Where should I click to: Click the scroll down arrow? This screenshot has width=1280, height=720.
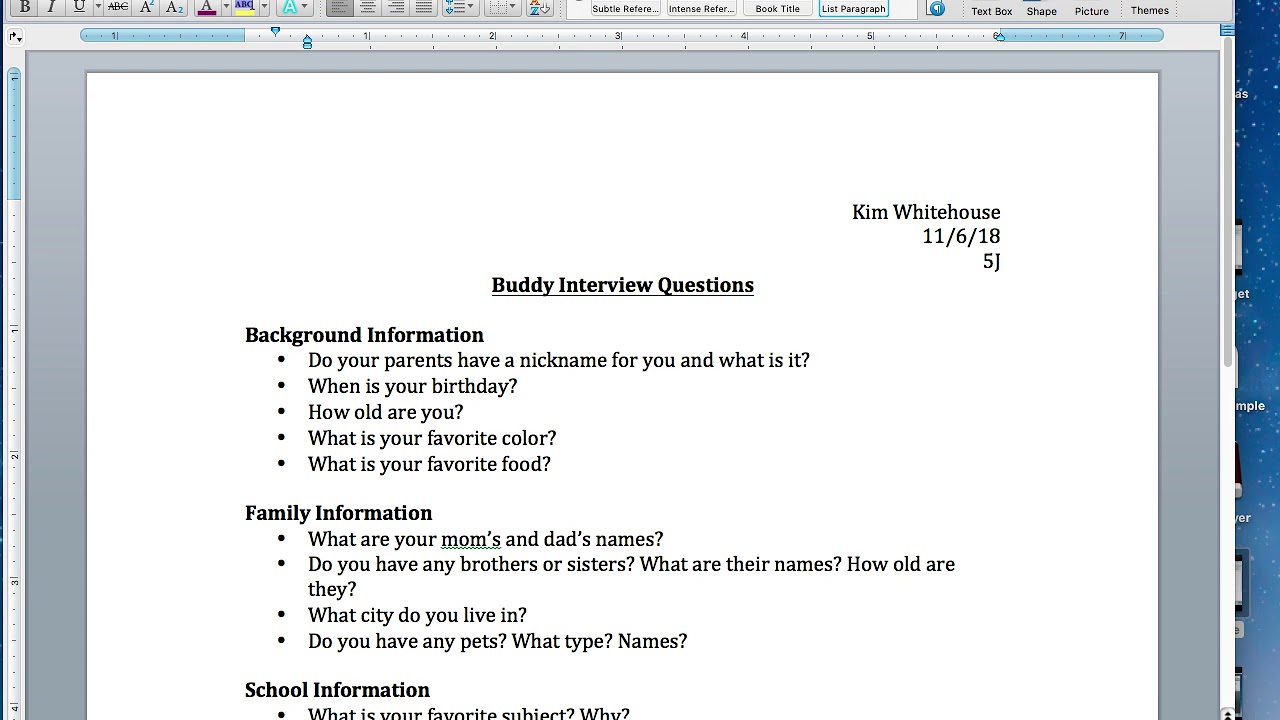coord(1227,713)
